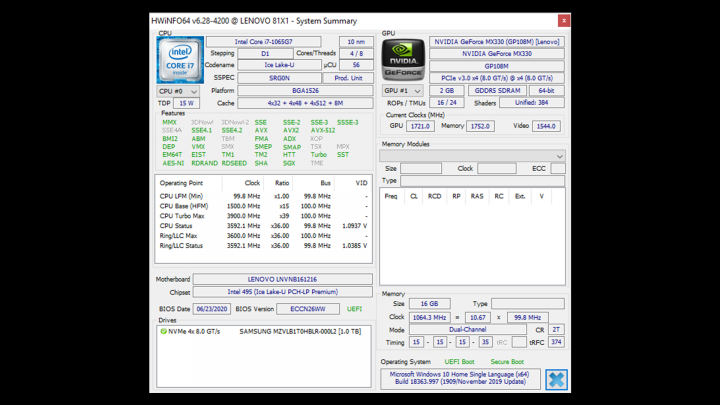The image size is (720, 405).
Task: Click the Operating Point column header
Action: pyautogui.click(x=182, y=183)
